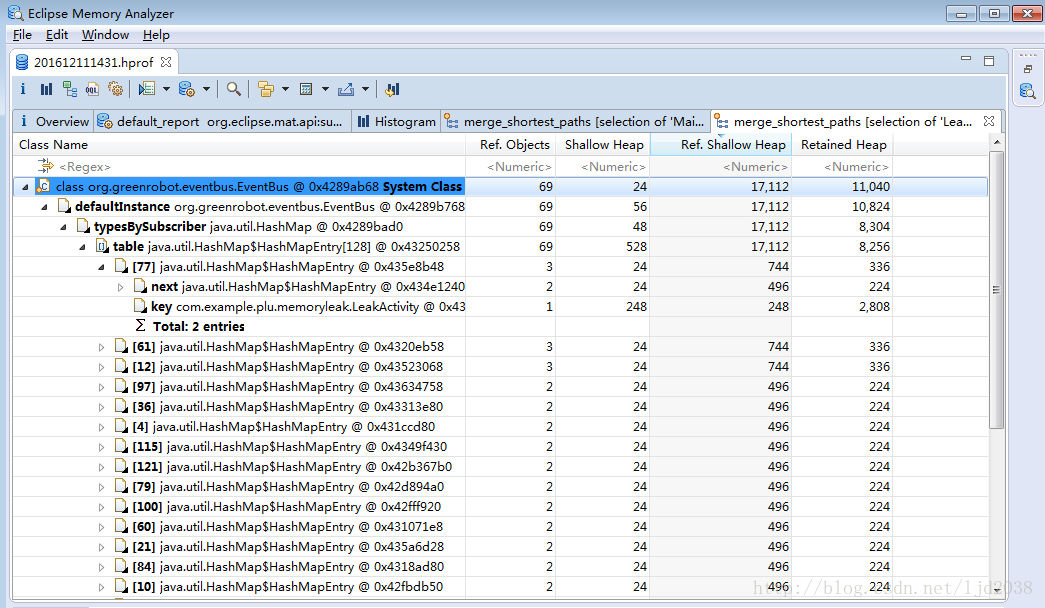Open the Window menu
Image resolution: width=1045 pixels, height=608 pixels.
tap(105, 34)
